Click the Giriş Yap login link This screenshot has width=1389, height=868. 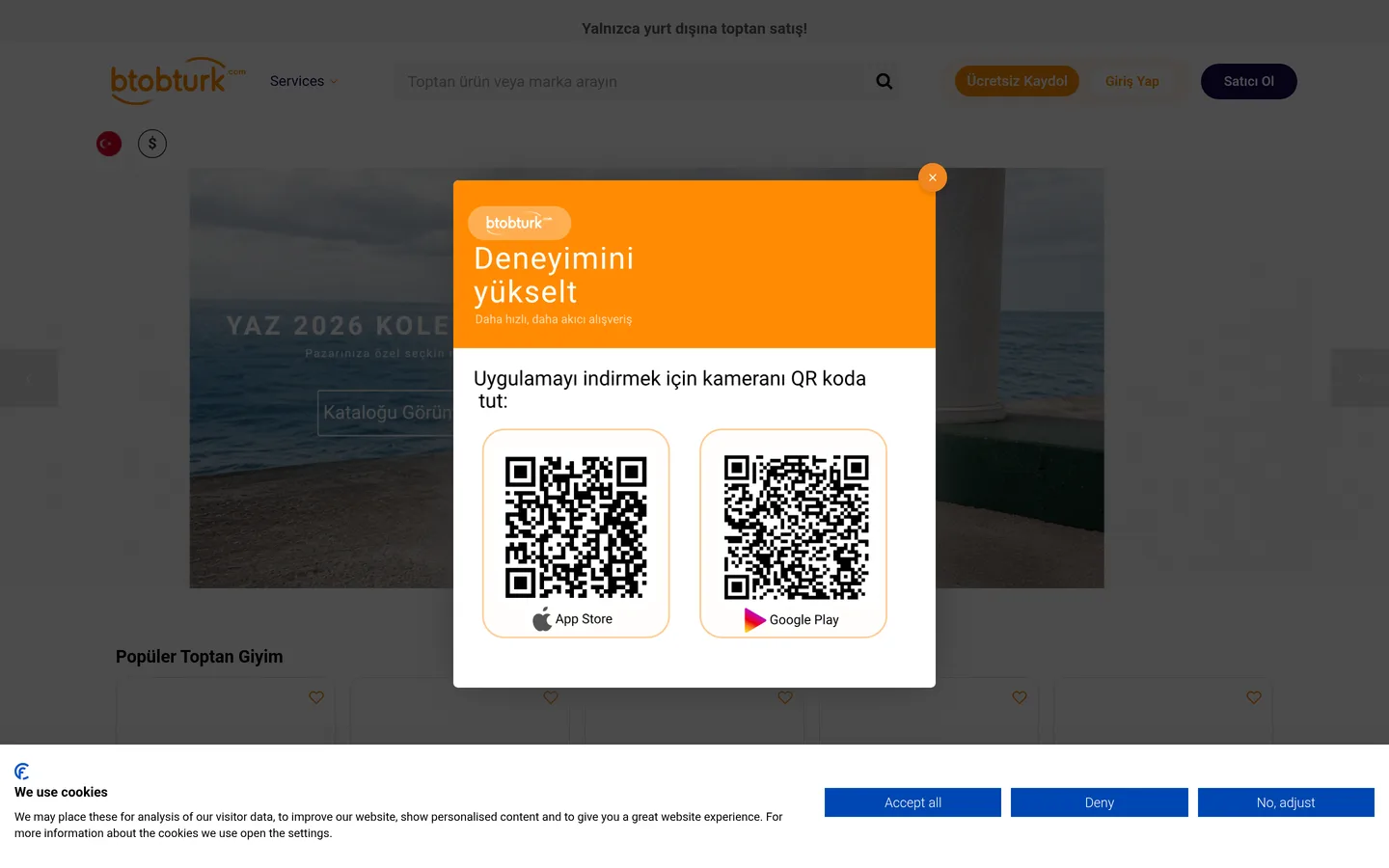1132,81
